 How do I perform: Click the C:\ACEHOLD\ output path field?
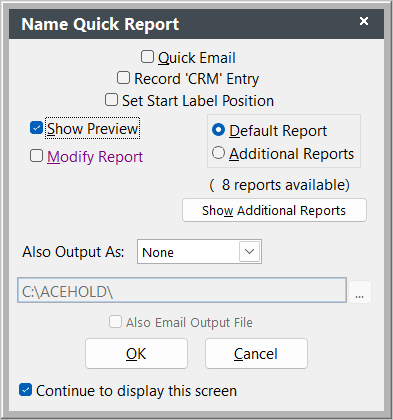point(182,290)
